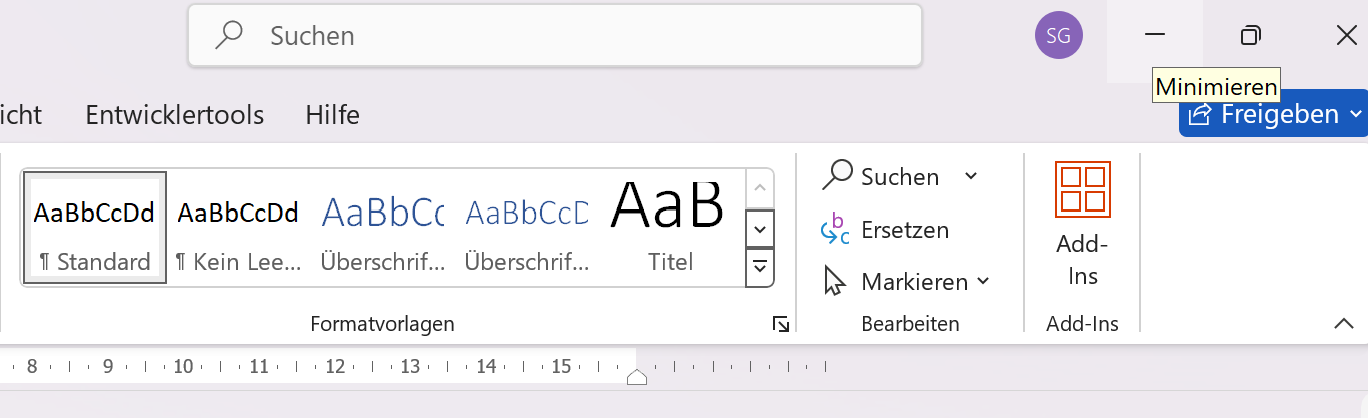The image size is (1368, 418).
Task: Expand the Suchen dropdown arrow
Action: click(x=970, y=177)
